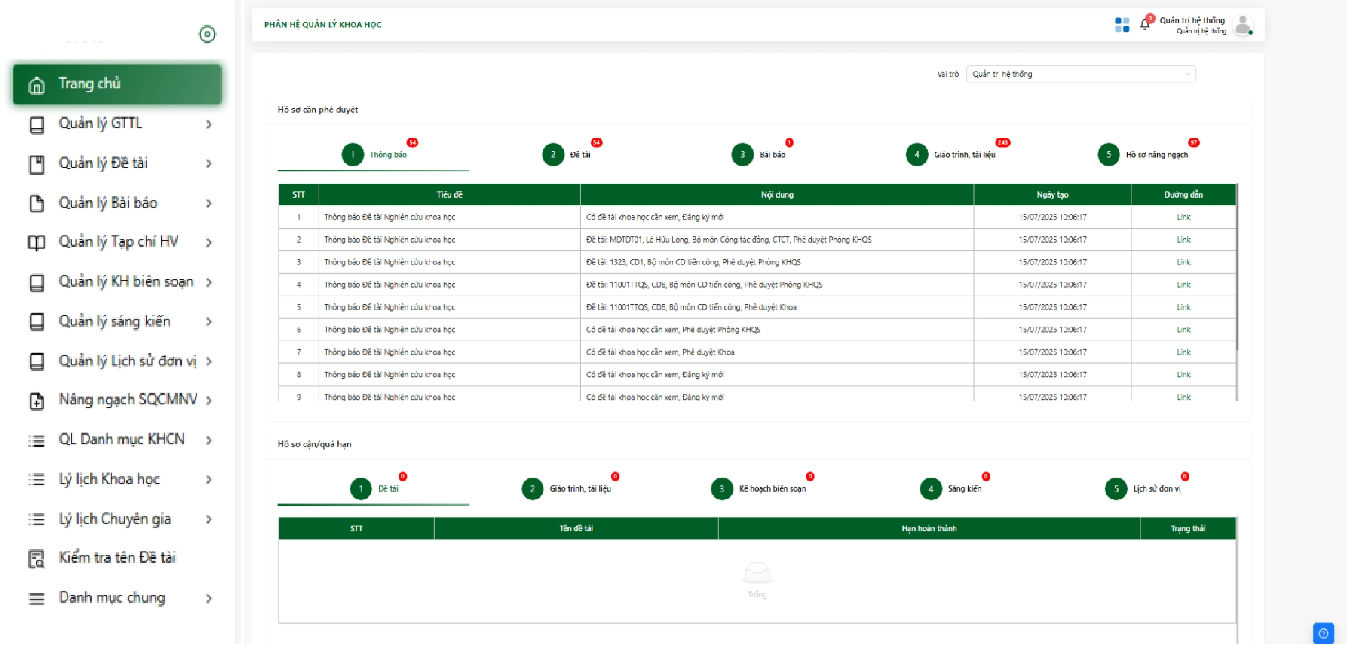Viewport: 1348px width, 645px height.
Task: Click the Trang chủ home icon
Action: coord(37,85)
